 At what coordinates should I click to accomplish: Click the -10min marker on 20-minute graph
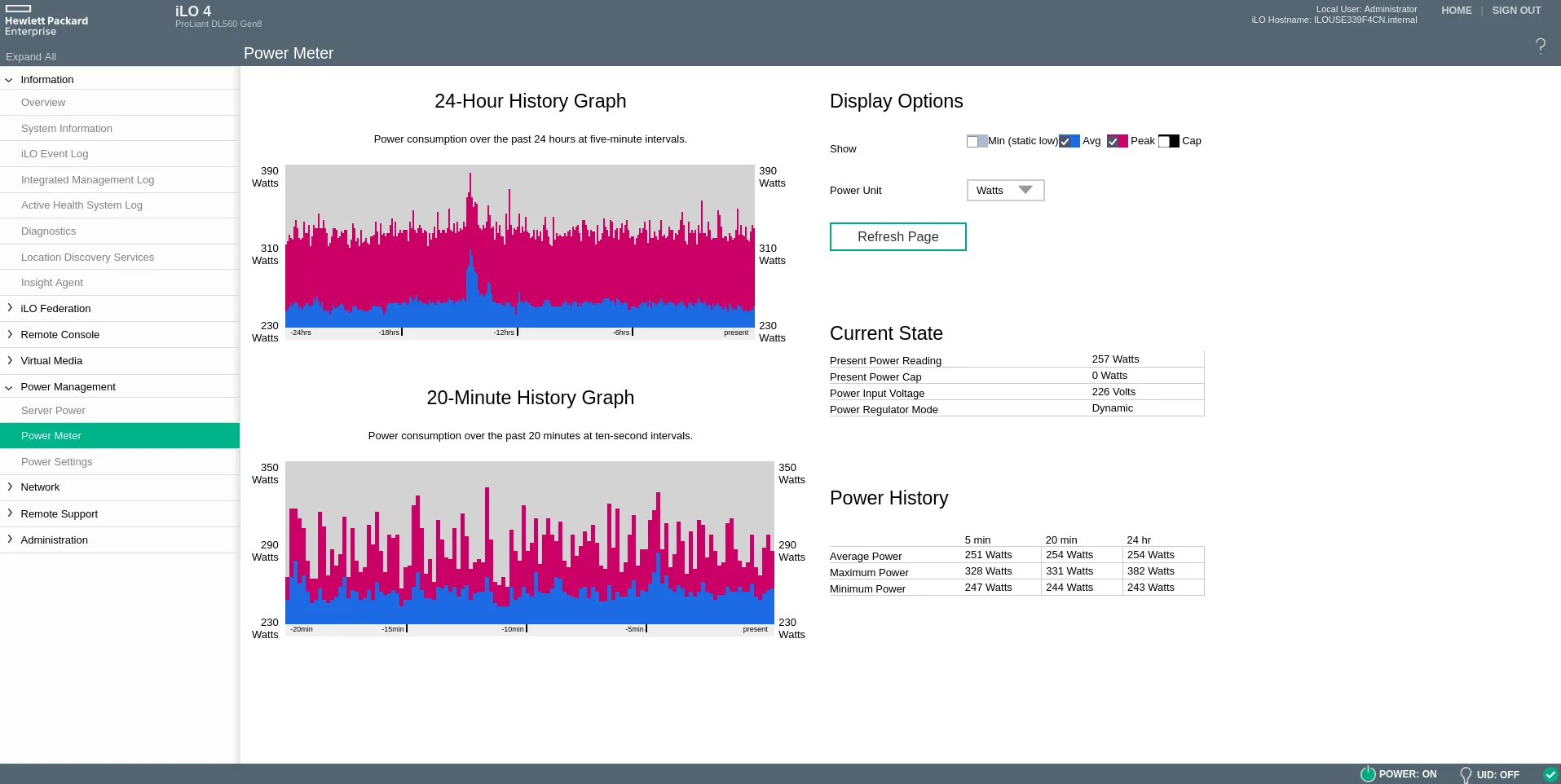point(513,629)
